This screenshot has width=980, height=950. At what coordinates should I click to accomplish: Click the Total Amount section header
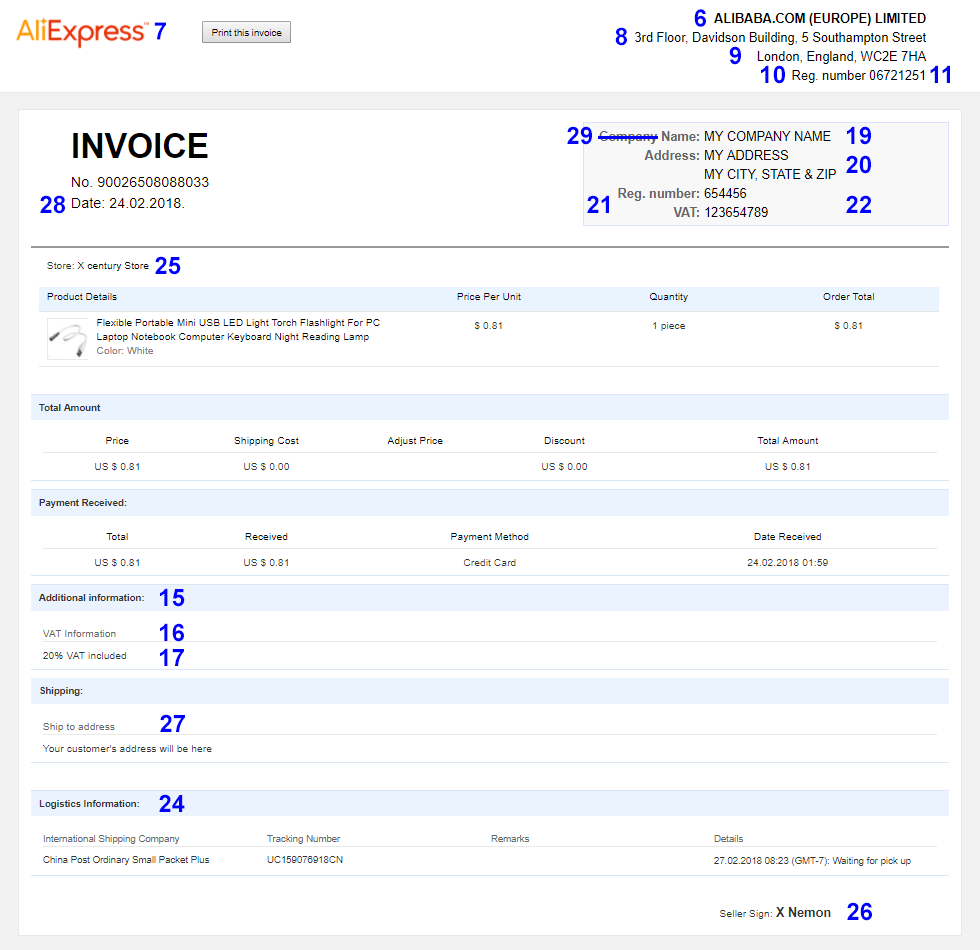point(490,408)
